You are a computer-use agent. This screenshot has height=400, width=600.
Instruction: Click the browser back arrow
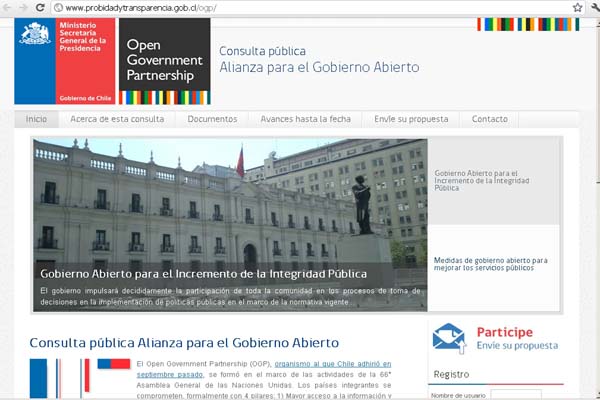8,7
